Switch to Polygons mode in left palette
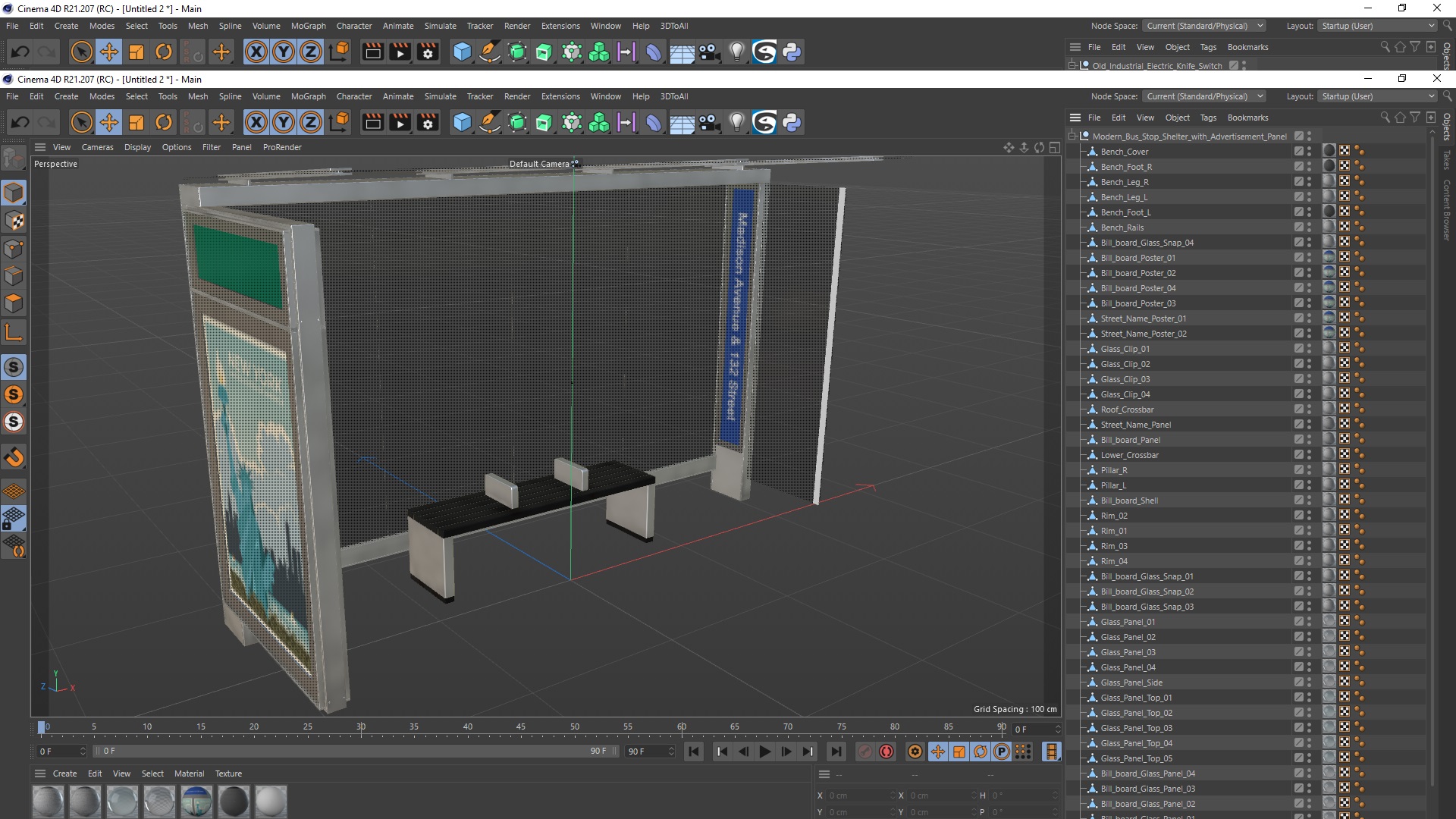This screenshot has width=1456, height=819. [14, 303]
